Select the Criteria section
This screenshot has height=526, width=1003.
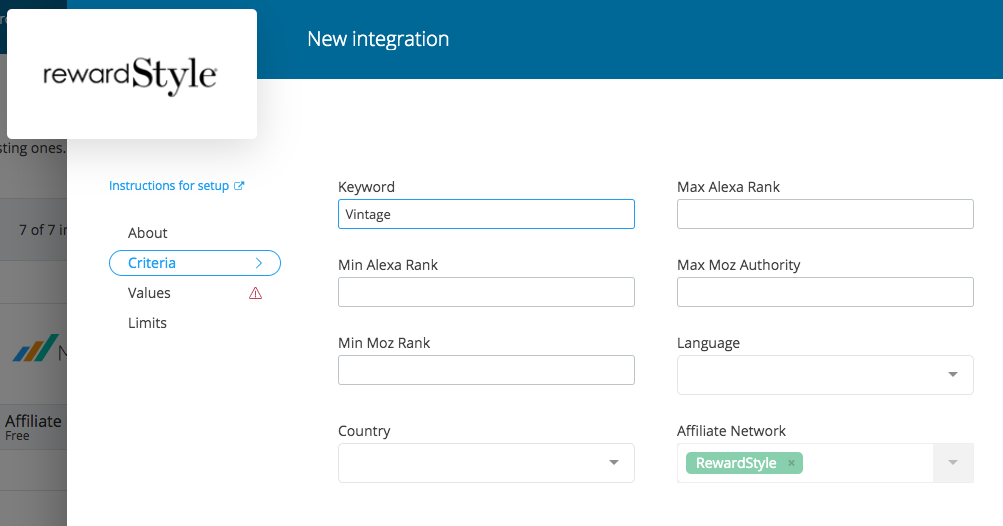tap(152, 263)
